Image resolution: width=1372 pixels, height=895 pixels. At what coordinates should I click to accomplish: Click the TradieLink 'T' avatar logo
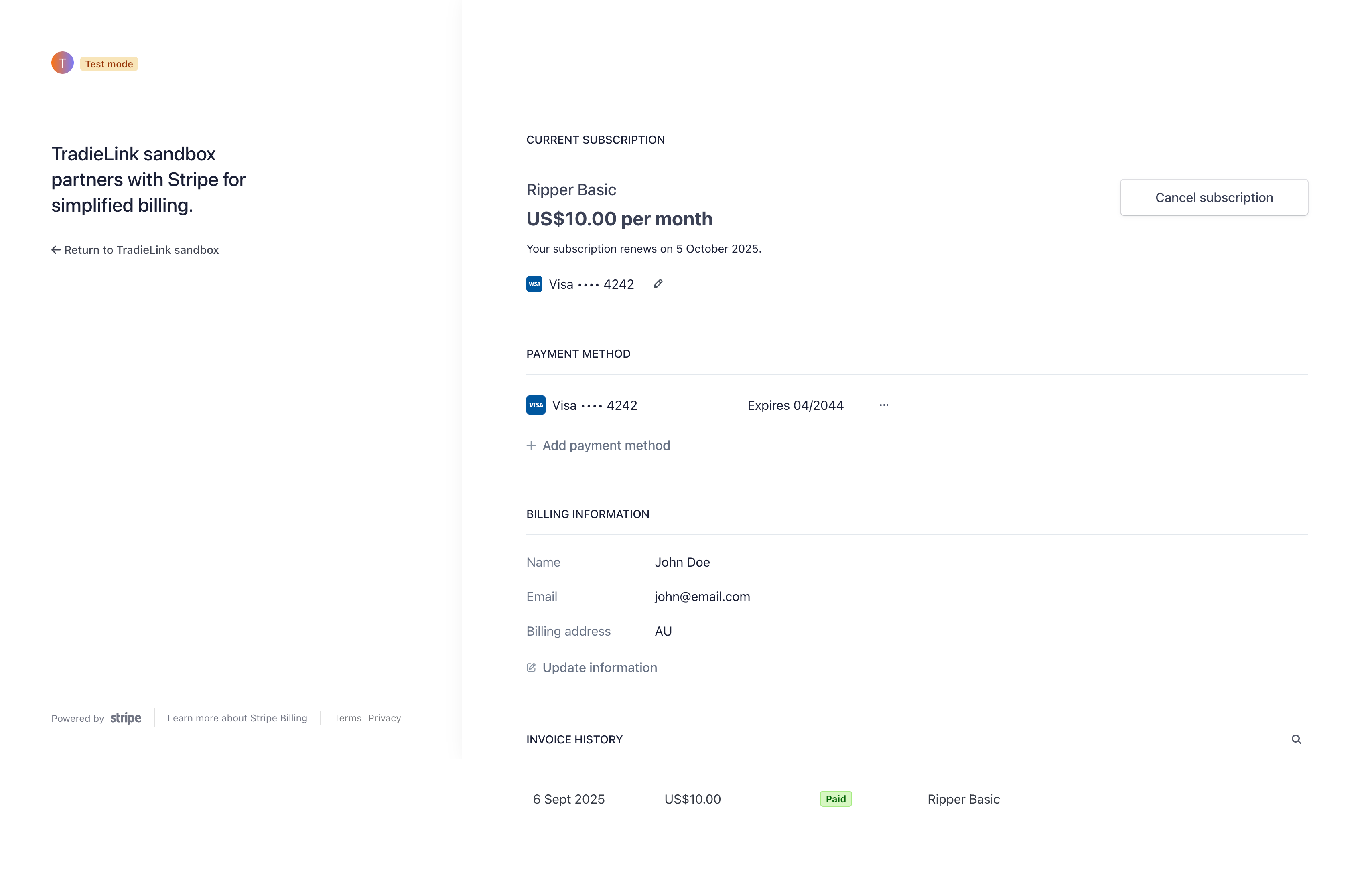click(x=62, y=63)
